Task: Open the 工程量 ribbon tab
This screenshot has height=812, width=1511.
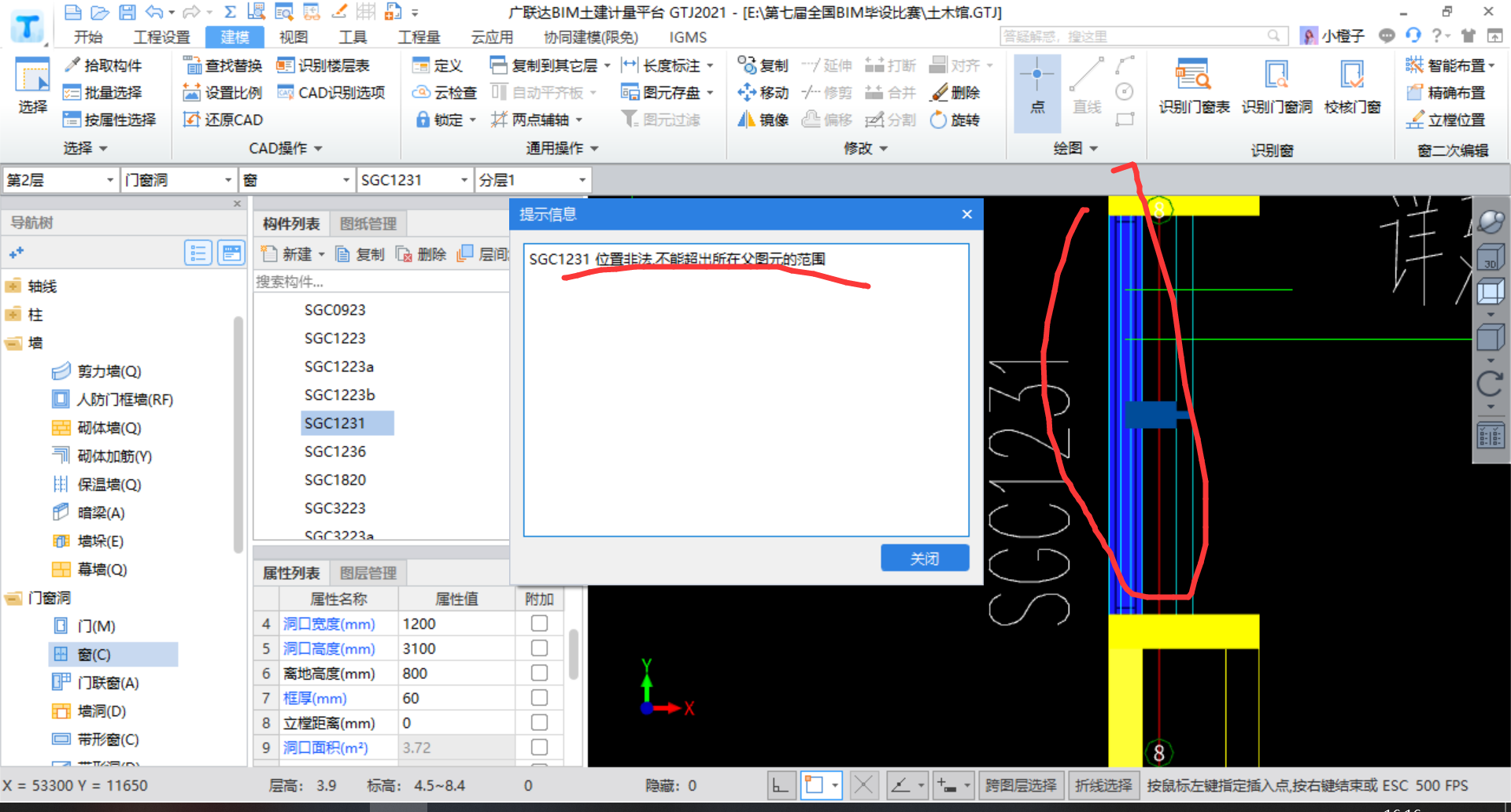Action: coord(419,37)
